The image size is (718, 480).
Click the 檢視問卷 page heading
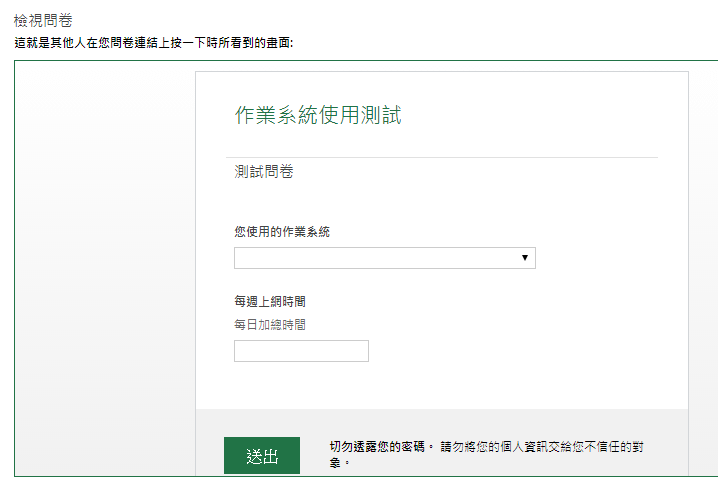(x=43, y=20)
